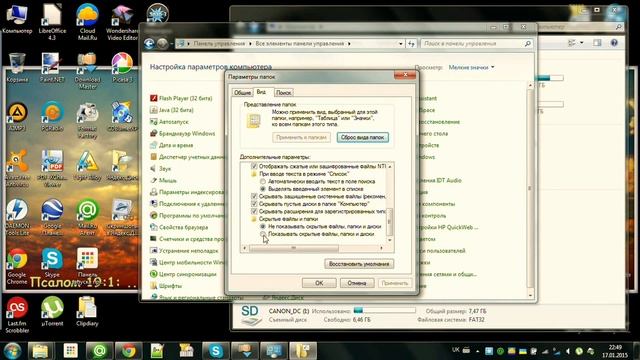The height and width of the screenshot is (360, 640).
Task: Open the Google Earth desktop icon
Action: pos(52,217)
